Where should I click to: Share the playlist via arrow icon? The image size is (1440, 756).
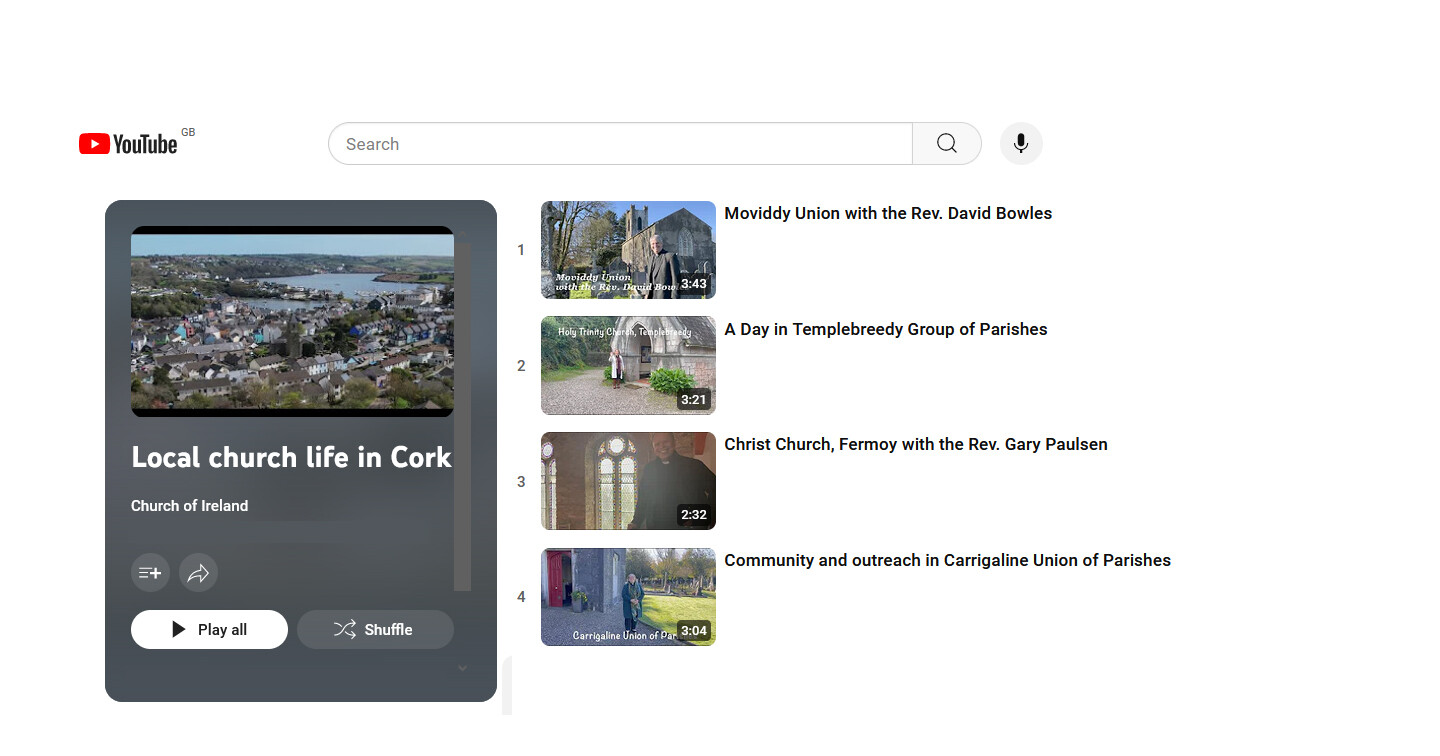pos(198,573)
